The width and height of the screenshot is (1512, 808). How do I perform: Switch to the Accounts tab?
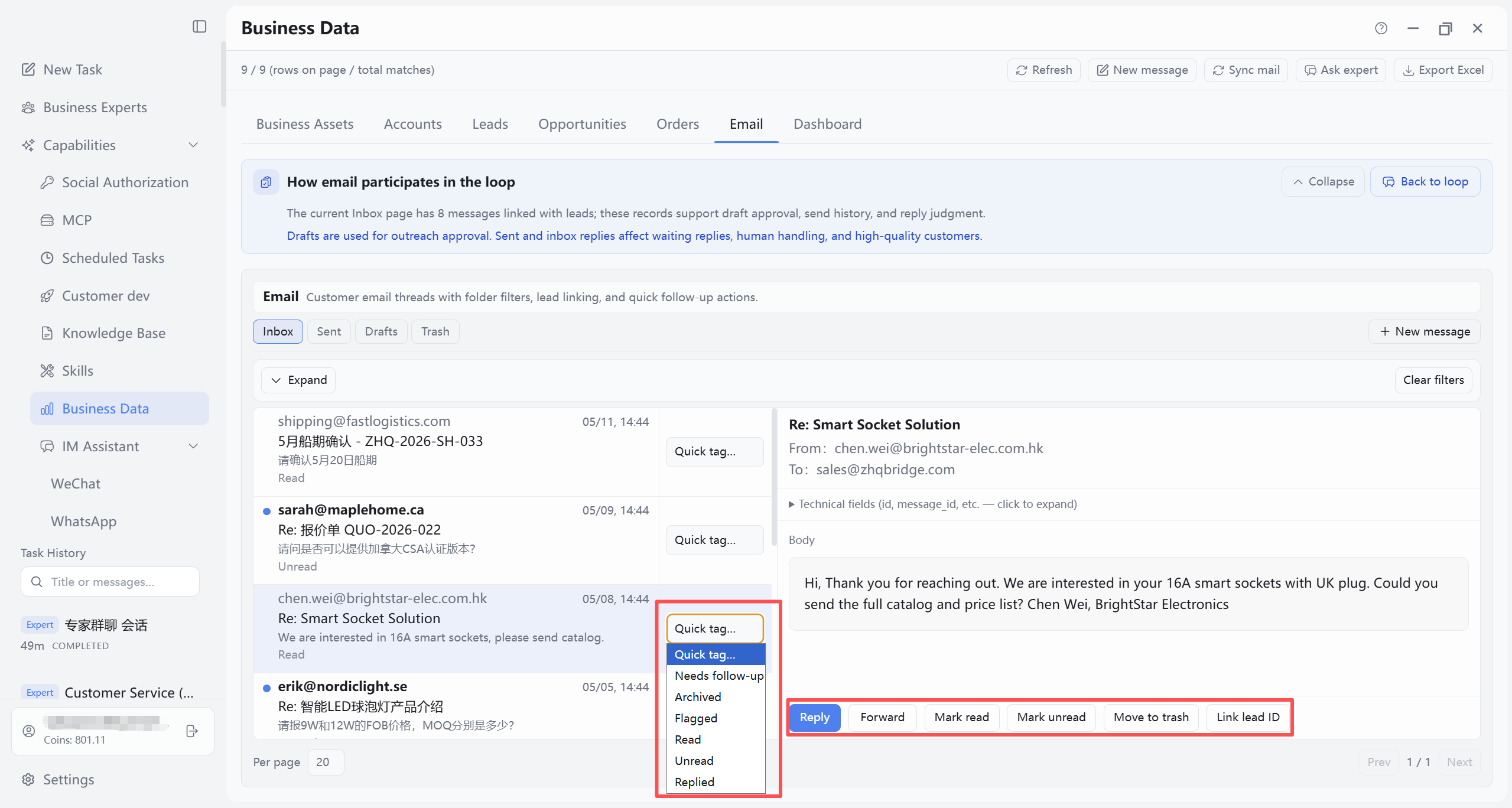413,125
